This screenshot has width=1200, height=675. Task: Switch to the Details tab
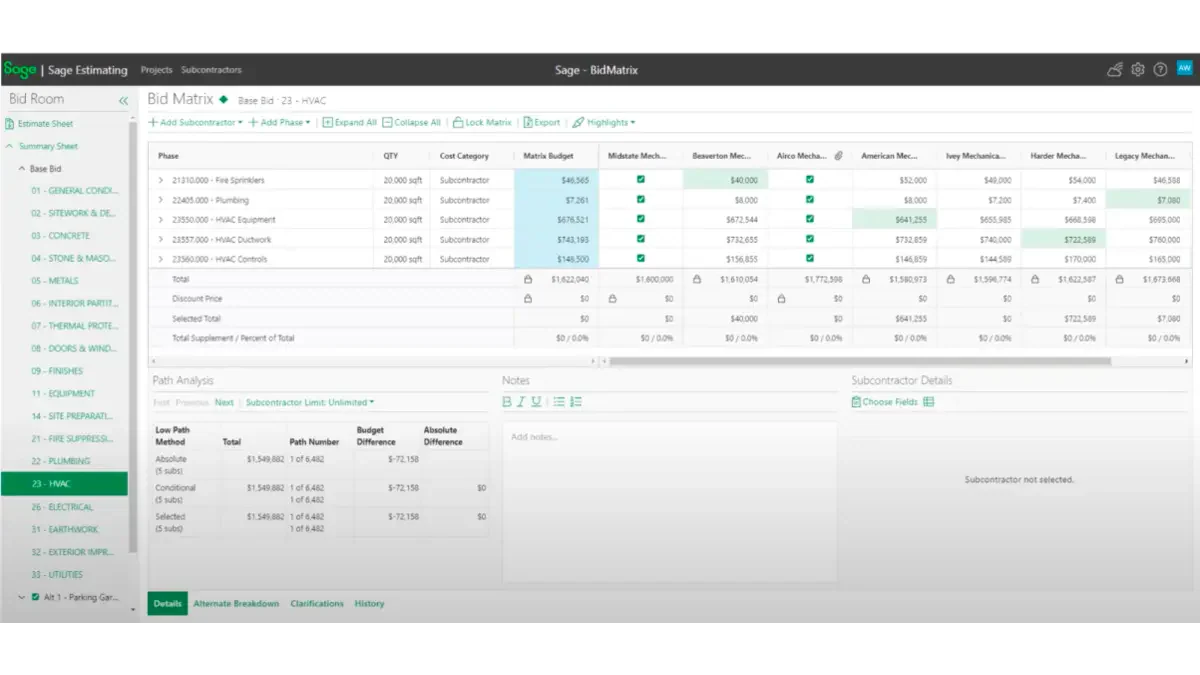[x=168, y=604]
